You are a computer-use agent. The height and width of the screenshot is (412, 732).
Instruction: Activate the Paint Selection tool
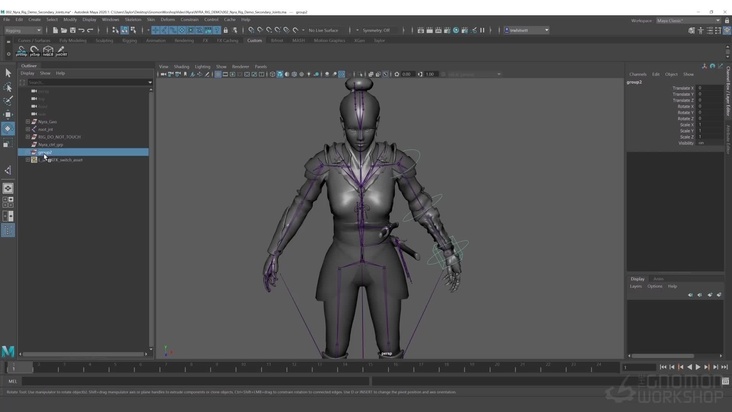click(8, 100)
